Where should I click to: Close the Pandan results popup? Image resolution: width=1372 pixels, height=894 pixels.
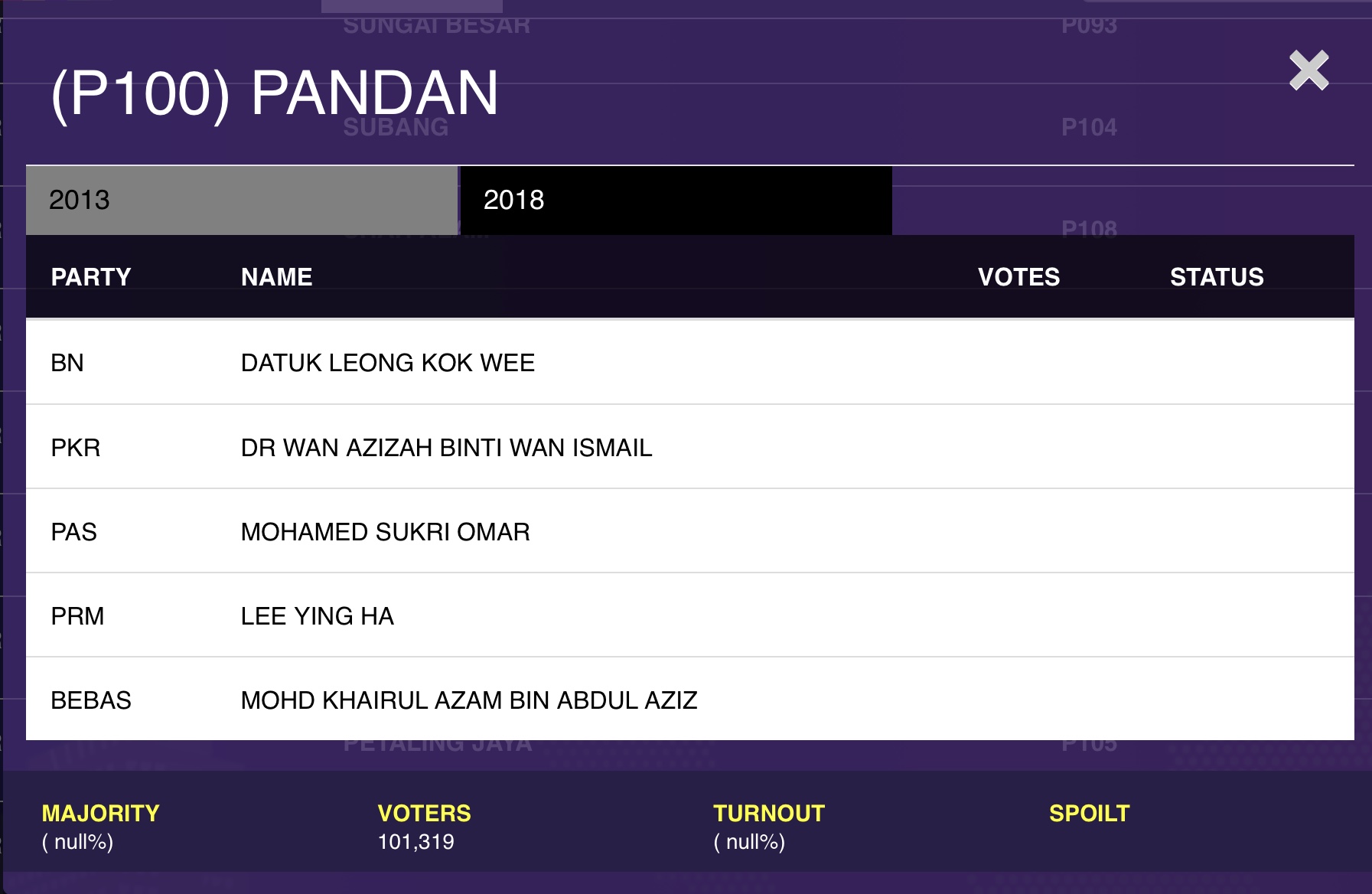pyautogui.click(x=1308, y=71)
